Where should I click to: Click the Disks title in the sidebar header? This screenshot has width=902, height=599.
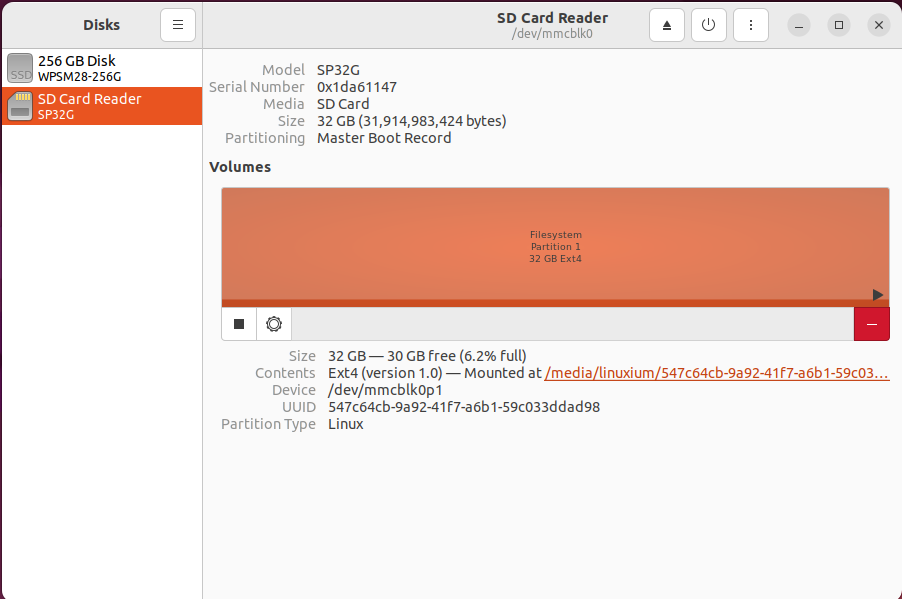click(101, 25)
